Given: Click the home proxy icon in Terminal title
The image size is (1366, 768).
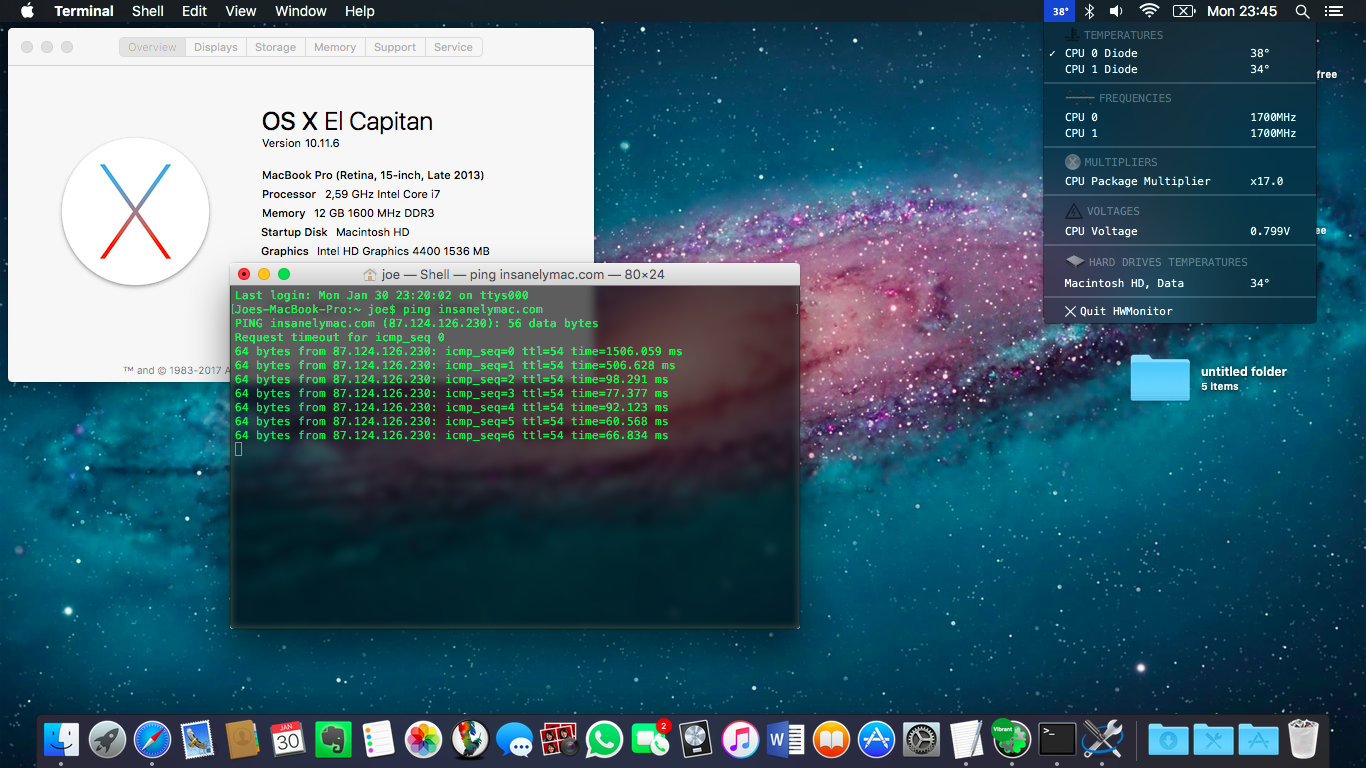Looking at the screenshot, I should click(370, 274).
